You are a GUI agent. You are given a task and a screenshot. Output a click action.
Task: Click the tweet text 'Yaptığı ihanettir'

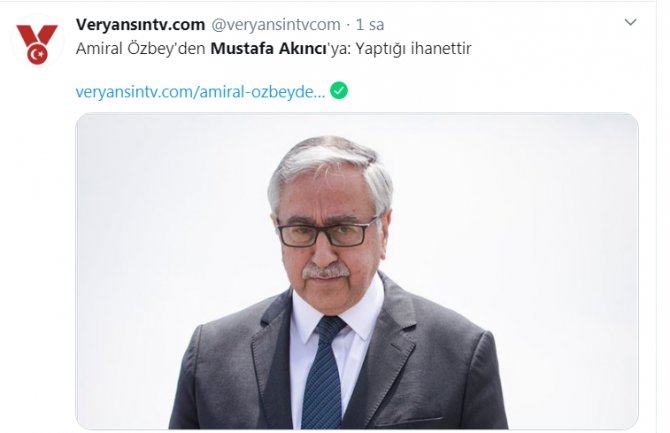[x=413, y=49]
